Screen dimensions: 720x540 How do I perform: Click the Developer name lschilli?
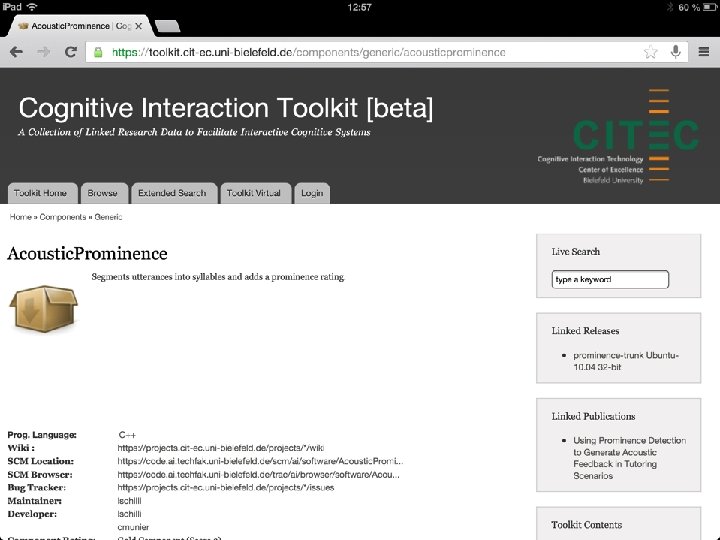[129, 514]
